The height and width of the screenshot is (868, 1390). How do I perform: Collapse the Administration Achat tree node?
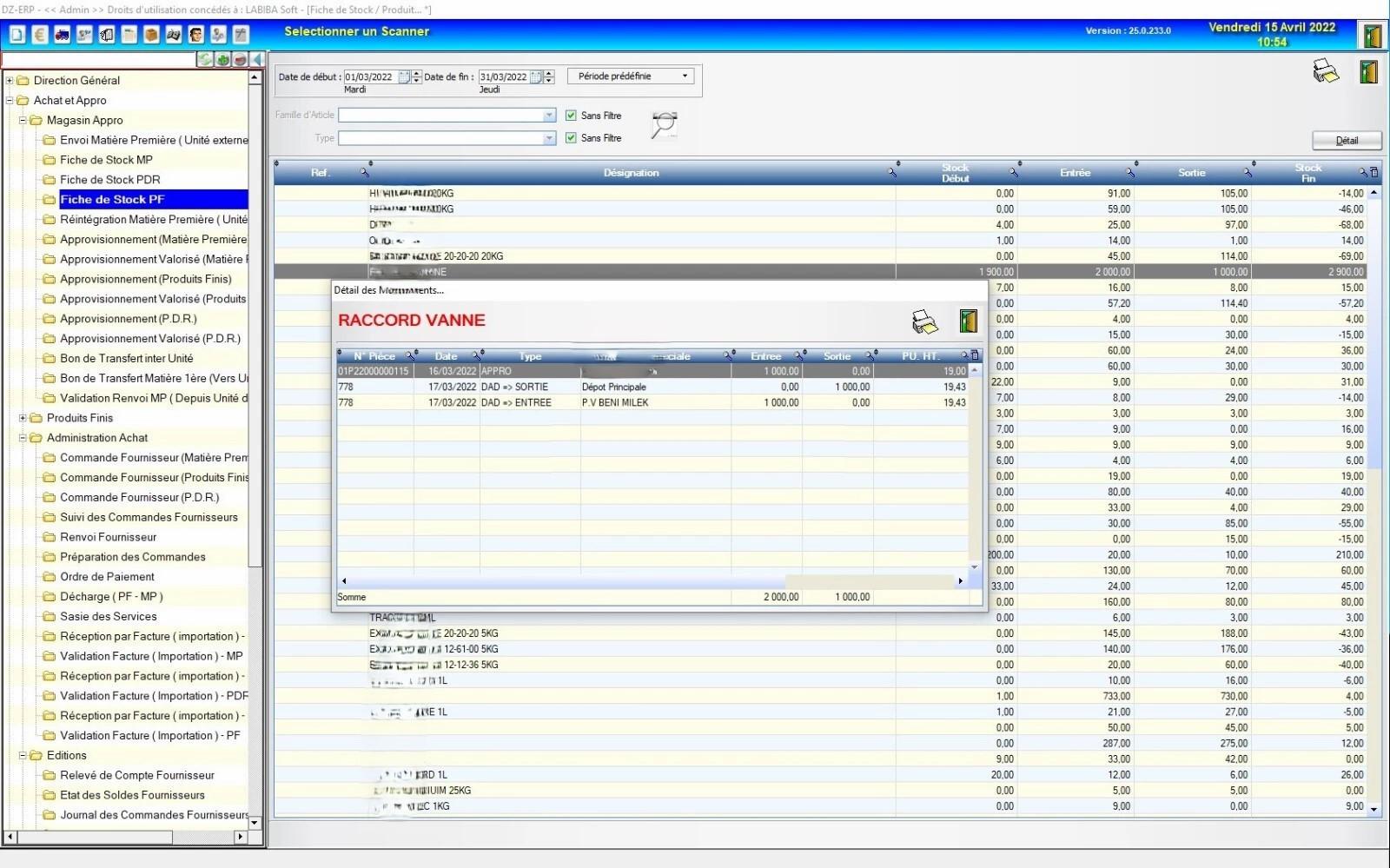tap(23, 438)
